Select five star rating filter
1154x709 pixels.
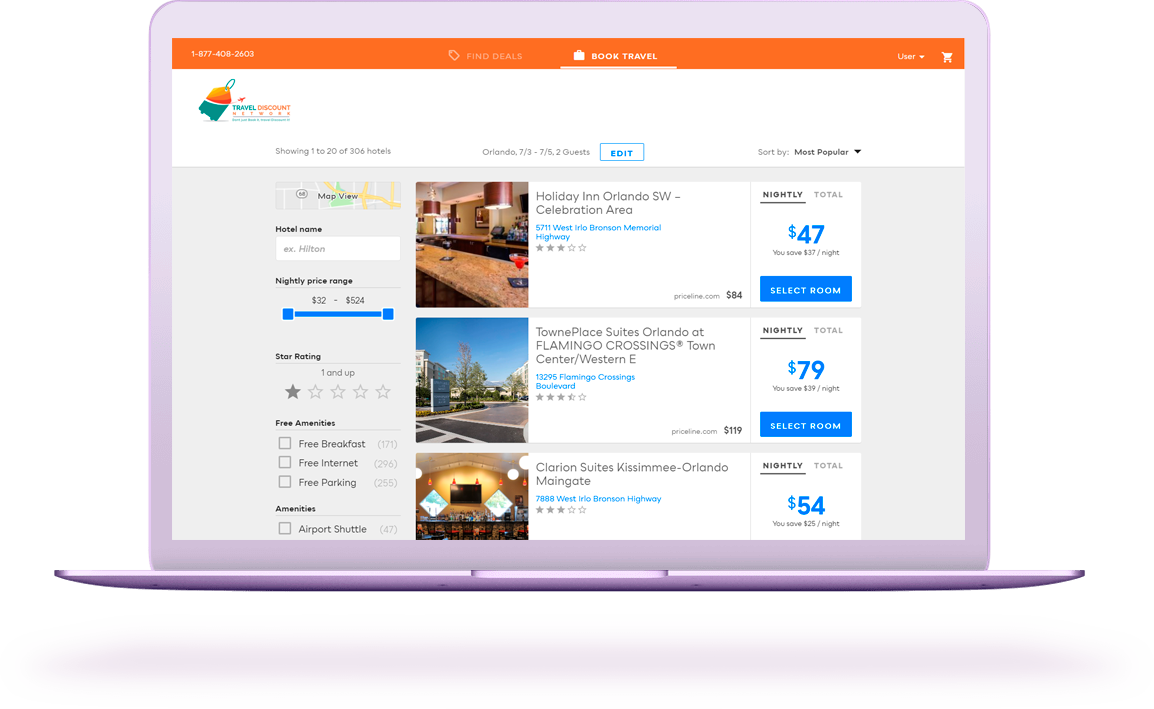pyautogui.click(x=383, y=392)
